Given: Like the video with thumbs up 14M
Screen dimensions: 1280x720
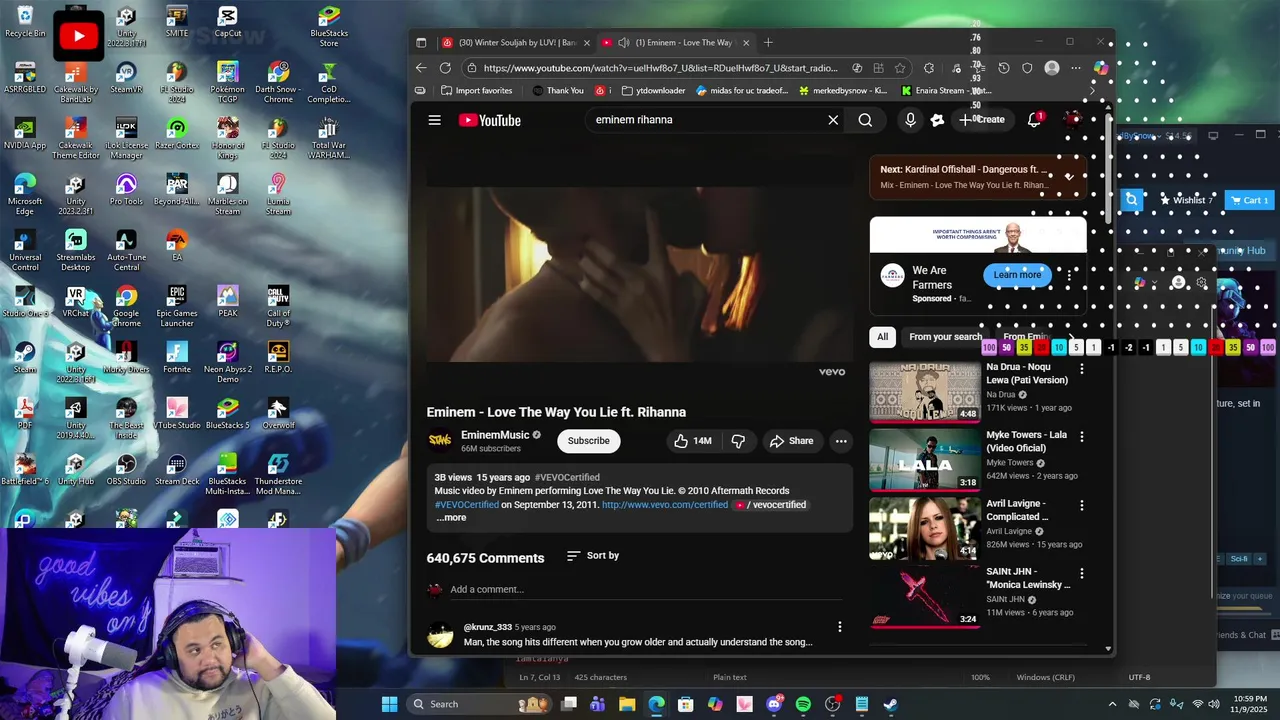Looking at the screenshot, I should click(x=694, y=441).
